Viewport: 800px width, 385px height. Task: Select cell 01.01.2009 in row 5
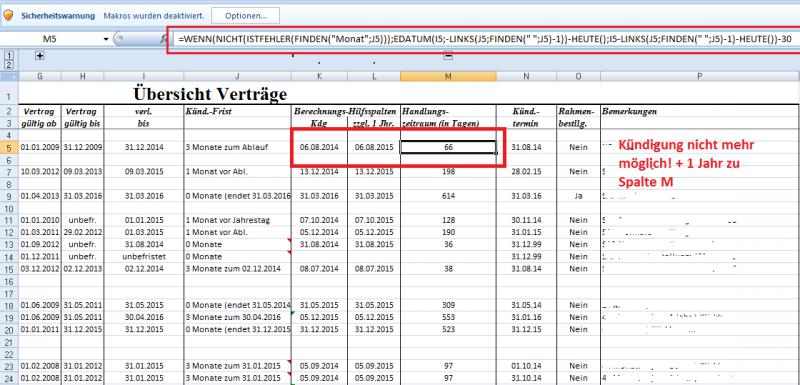[40, 147]
